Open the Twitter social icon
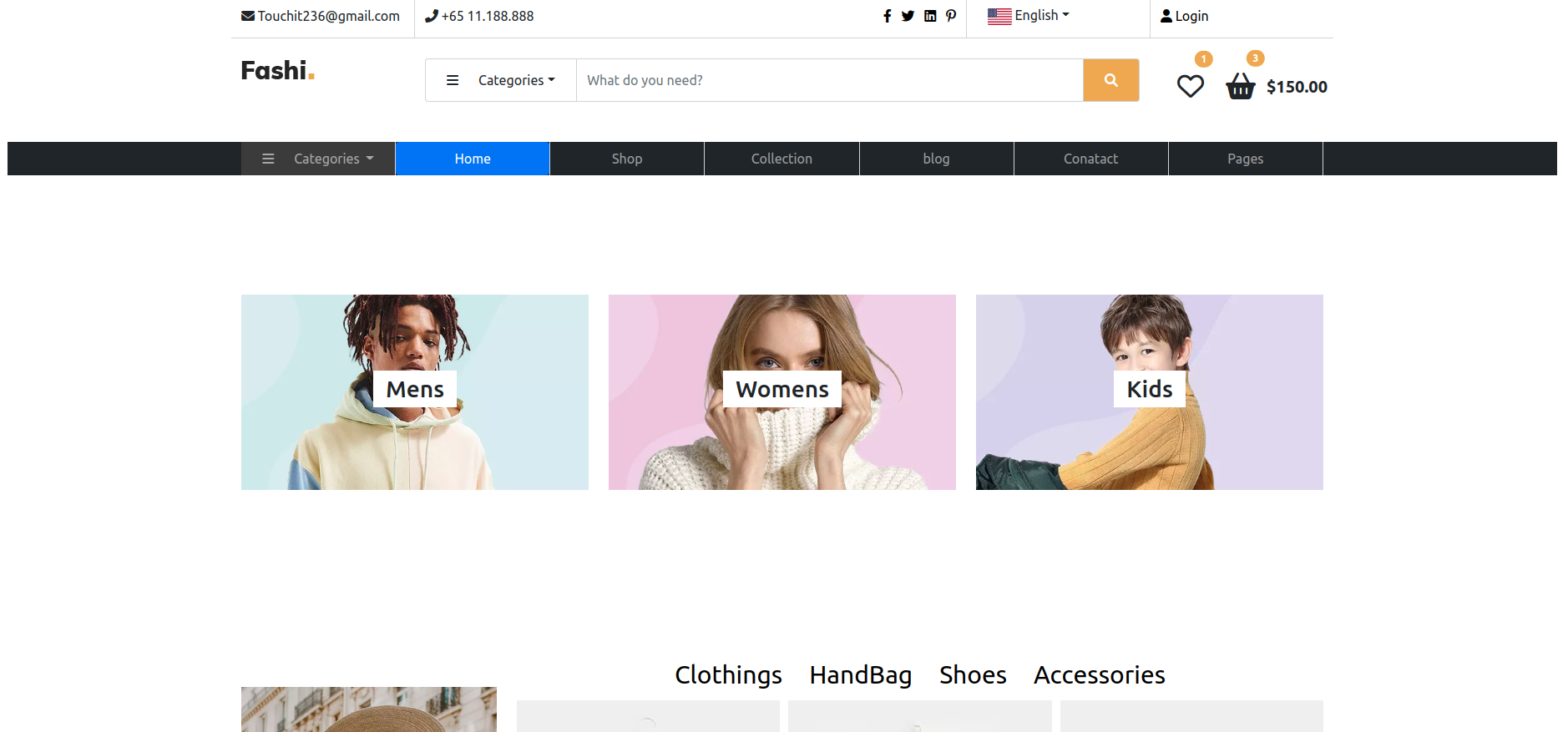This screenshot has height=732, width=1568. click(x=908, y=16)
